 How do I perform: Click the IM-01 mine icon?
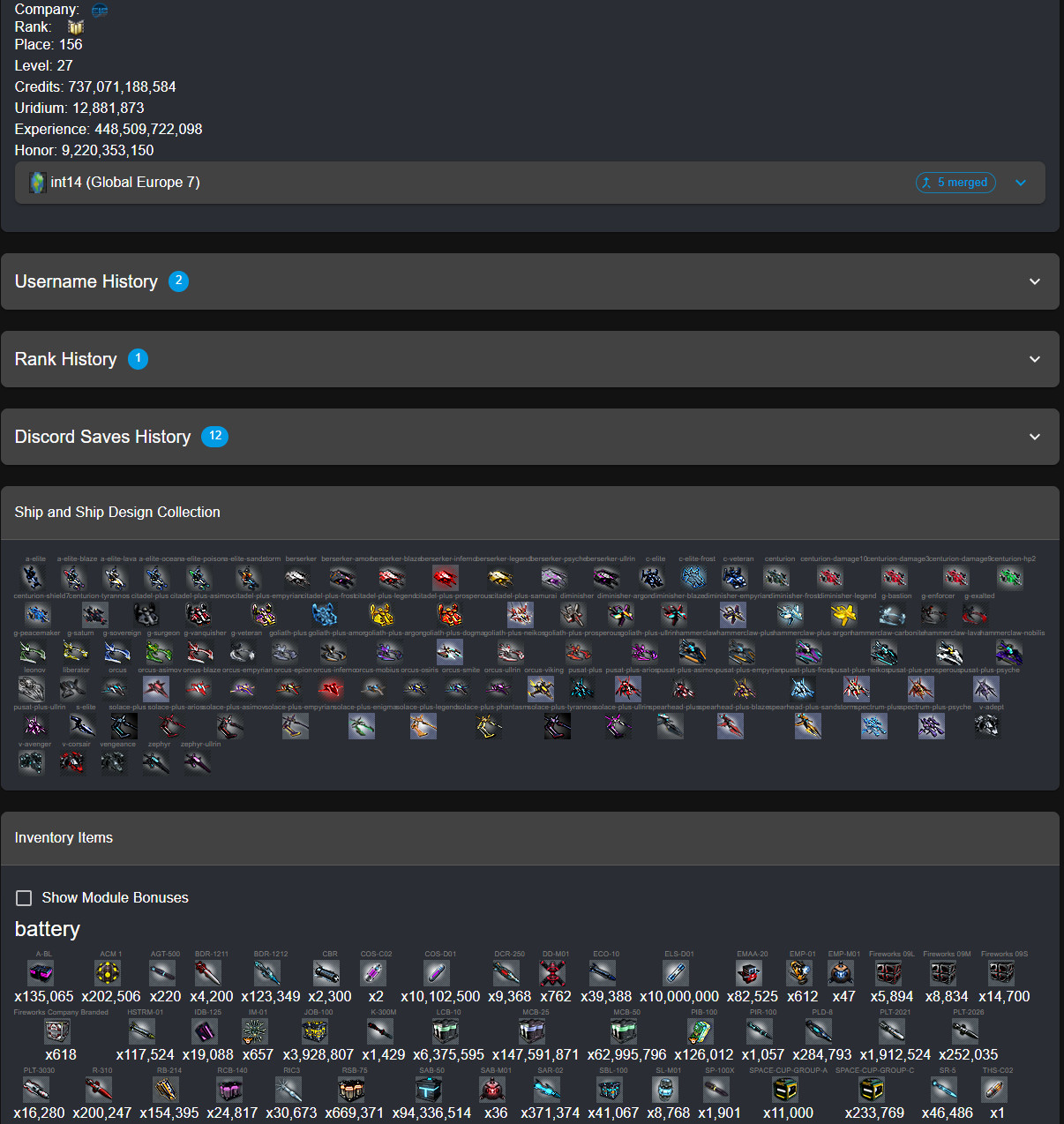[255, 1030]
